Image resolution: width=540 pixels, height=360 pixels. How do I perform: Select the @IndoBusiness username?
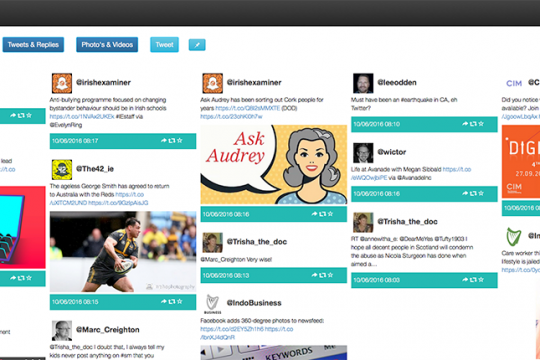pyautogui.click(x=254, y=303)
